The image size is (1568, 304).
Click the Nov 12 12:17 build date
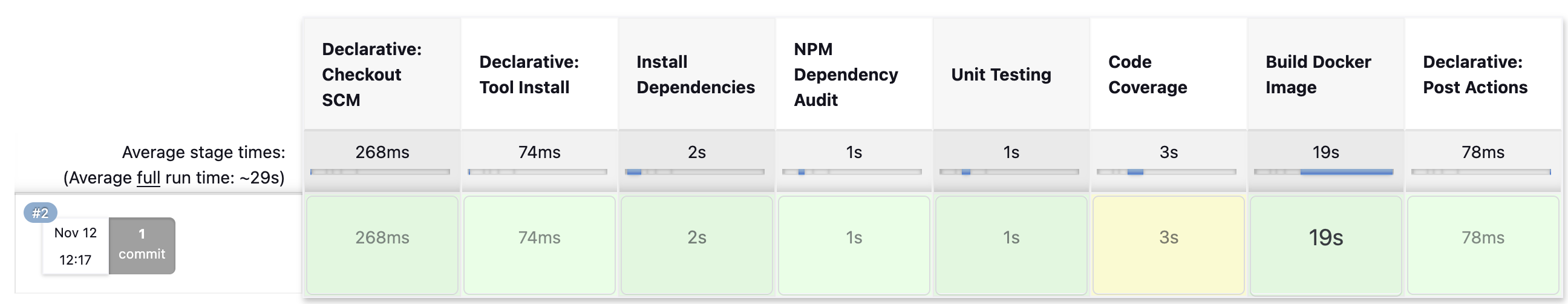[x=76, y=246]
